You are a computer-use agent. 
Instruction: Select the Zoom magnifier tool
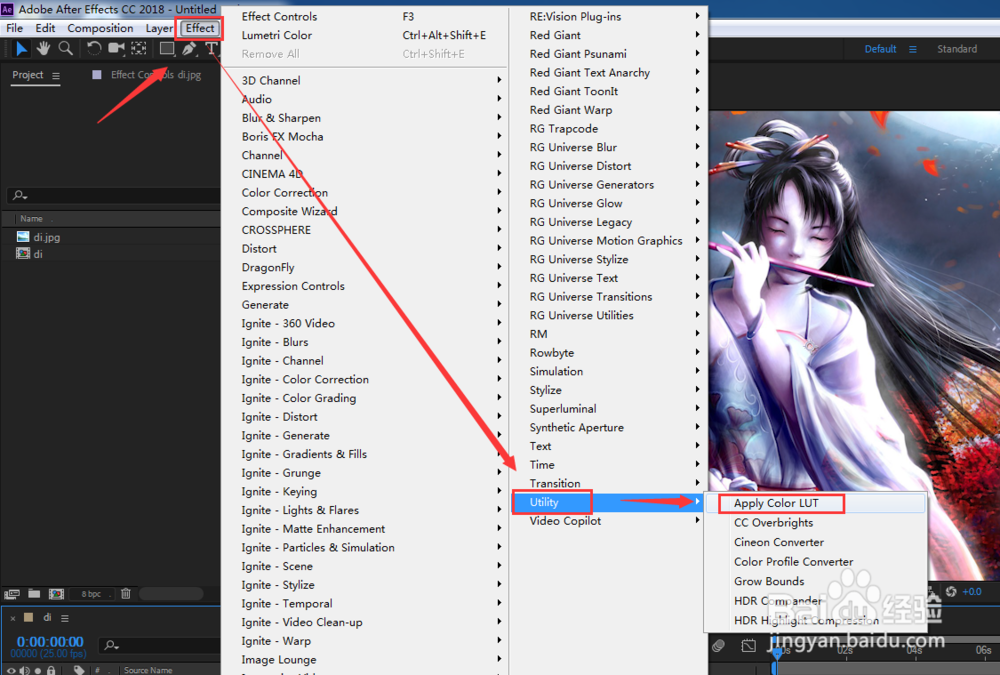pos(65,48)
